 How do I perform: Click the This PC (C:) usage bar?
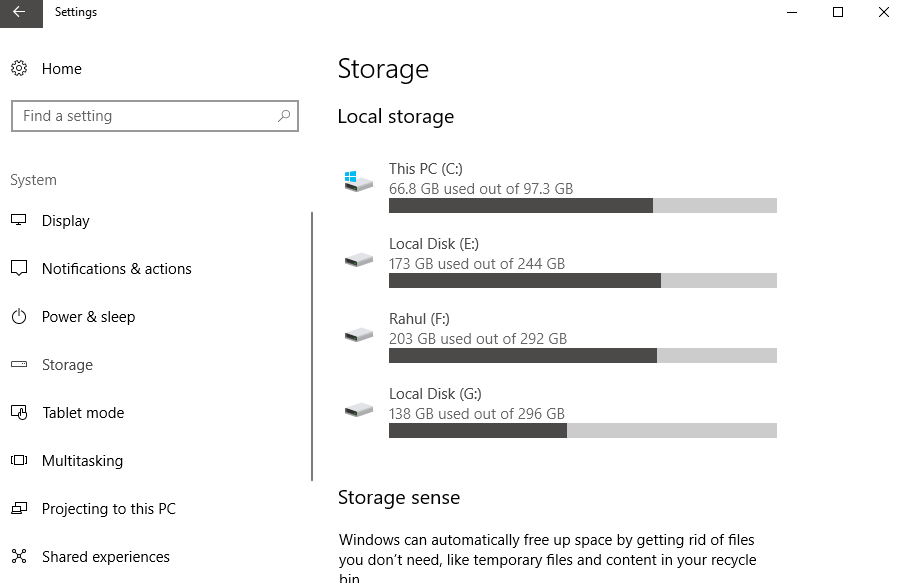point(582,206)
